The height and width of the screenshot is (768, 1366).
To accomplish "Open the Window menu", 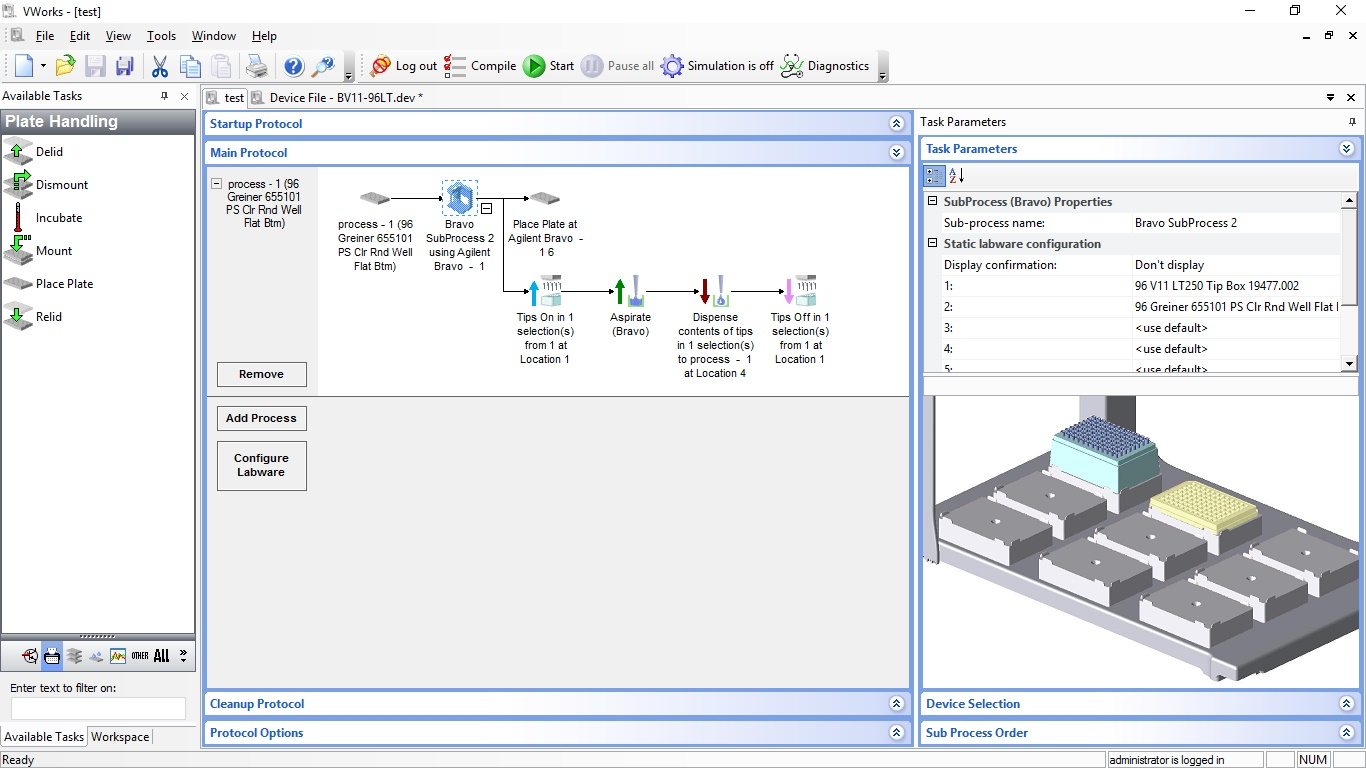I will [214, 36].
